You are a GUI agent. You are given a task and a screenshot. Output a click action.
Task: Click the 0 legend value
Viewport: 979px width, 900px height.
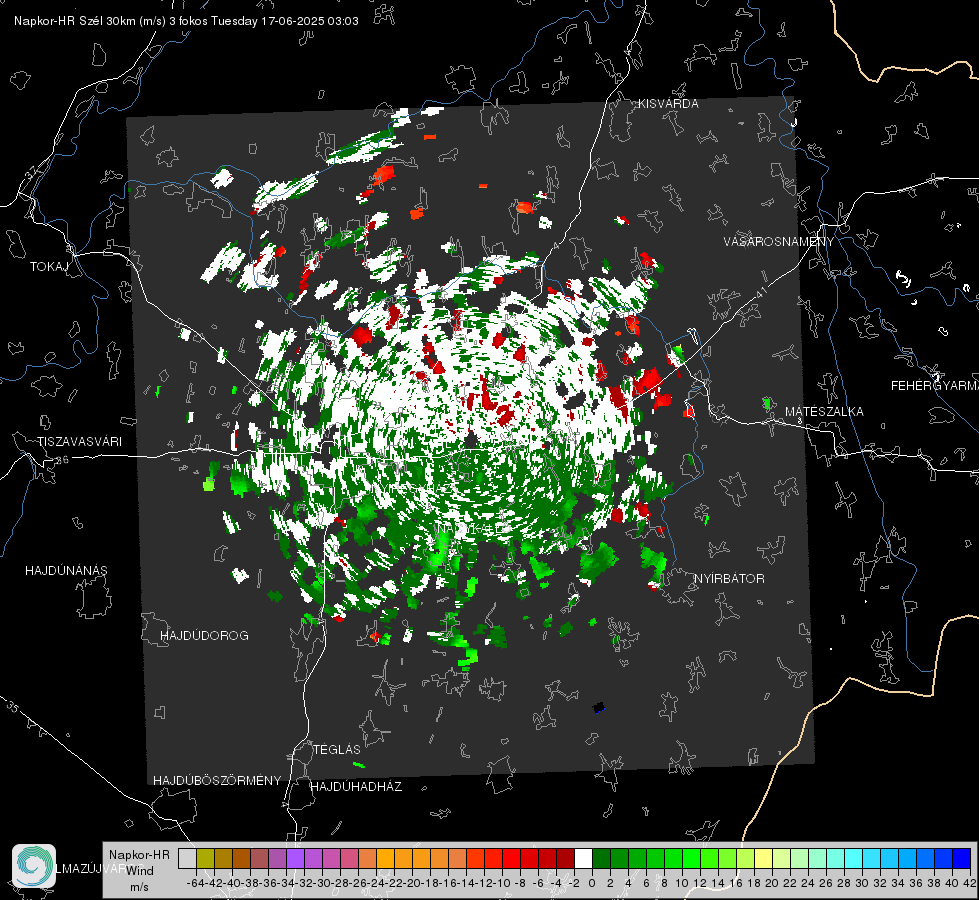coord(592,883)
